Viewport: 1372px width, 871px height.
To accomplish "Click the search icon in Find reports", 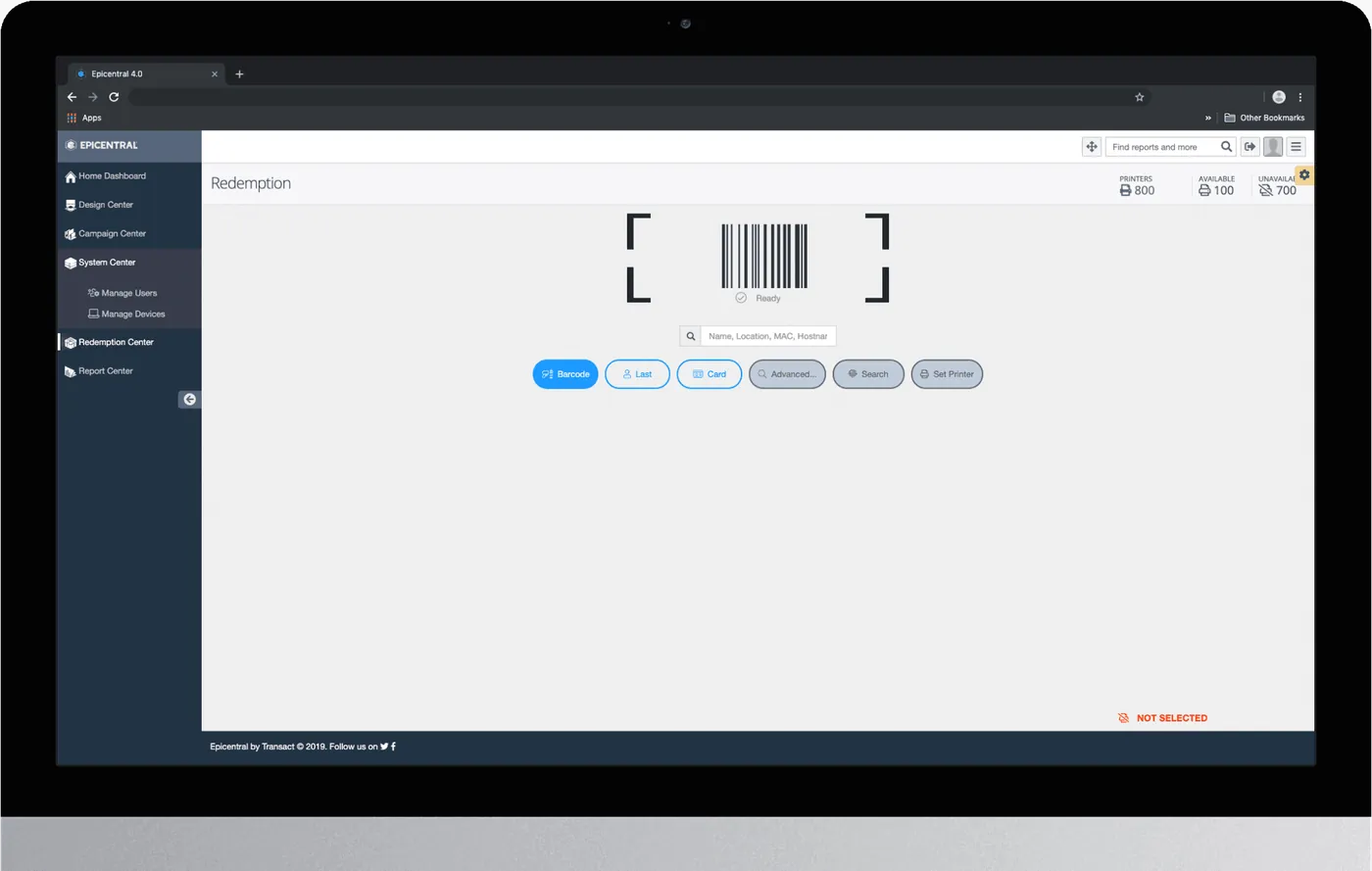I will tap(1226, 147).
